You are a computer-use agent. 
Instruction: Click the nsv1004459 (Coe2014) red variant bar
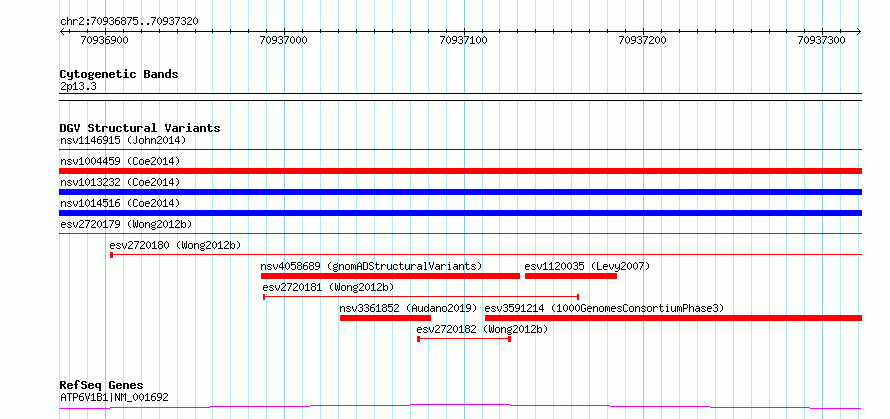tap(460, 171)
